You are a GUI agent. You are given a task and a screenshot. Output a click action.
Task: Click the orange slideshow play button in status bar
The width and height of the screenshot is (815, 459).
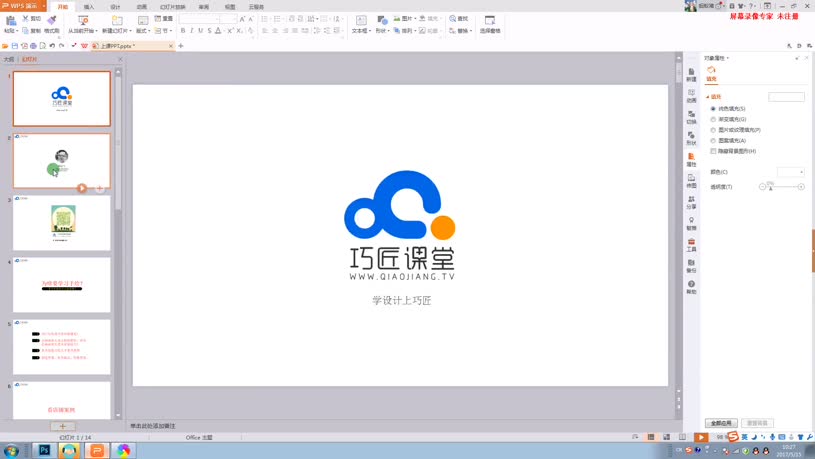pos(701,437)
